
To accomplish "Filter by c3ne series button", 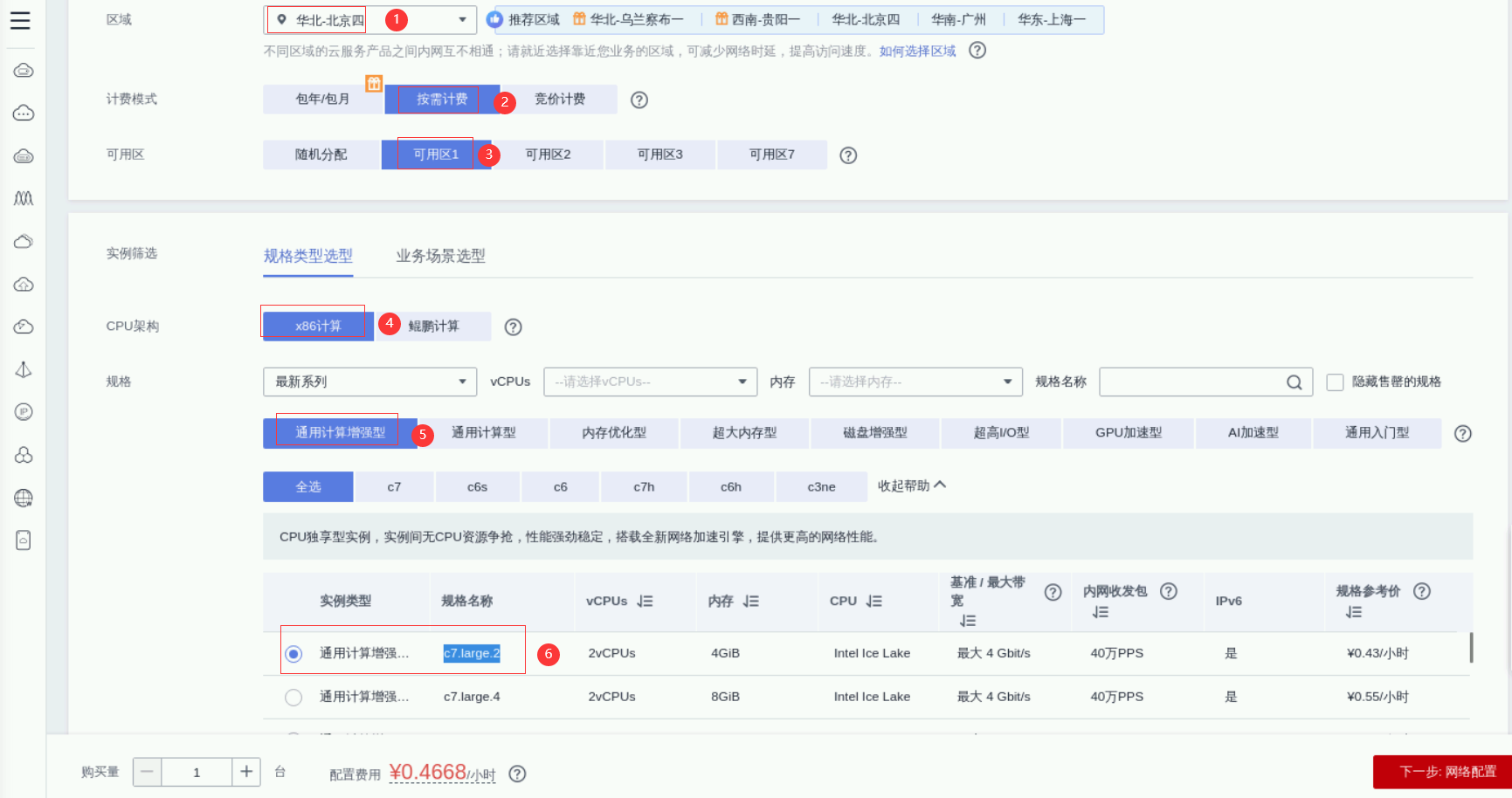I will (821, 487).
